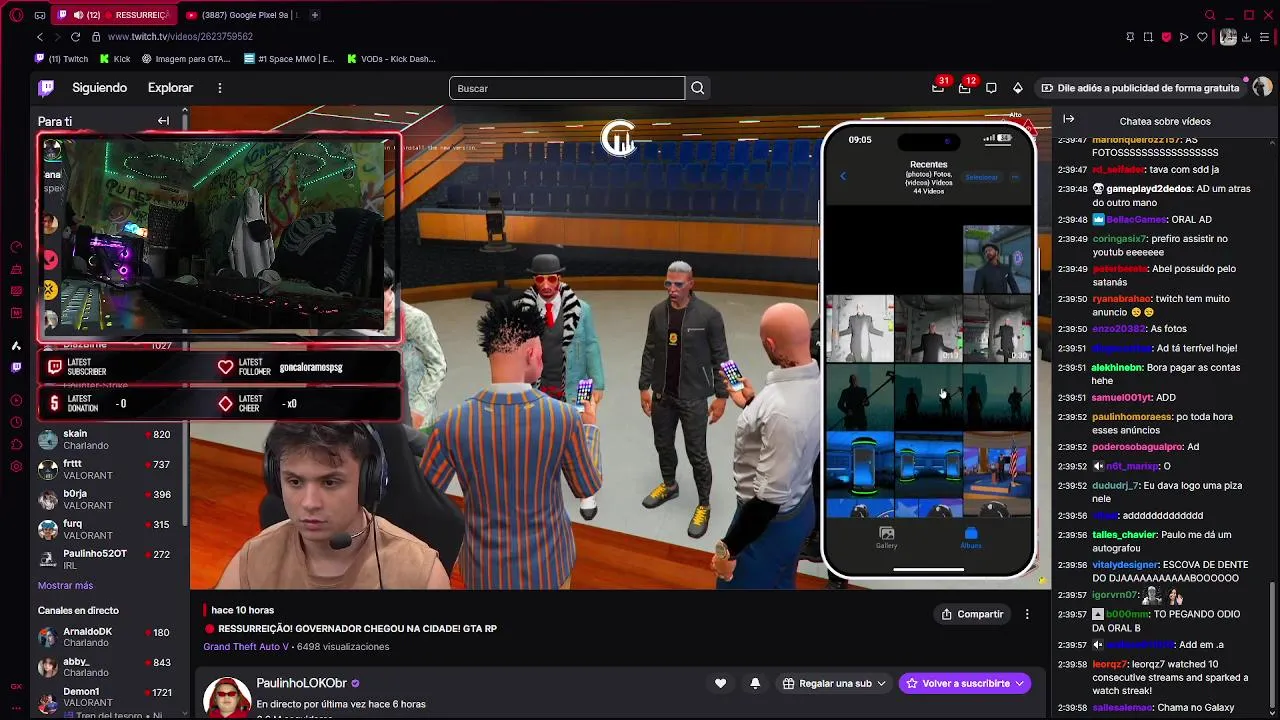Open skain channel in sidebar

[110, 440]
